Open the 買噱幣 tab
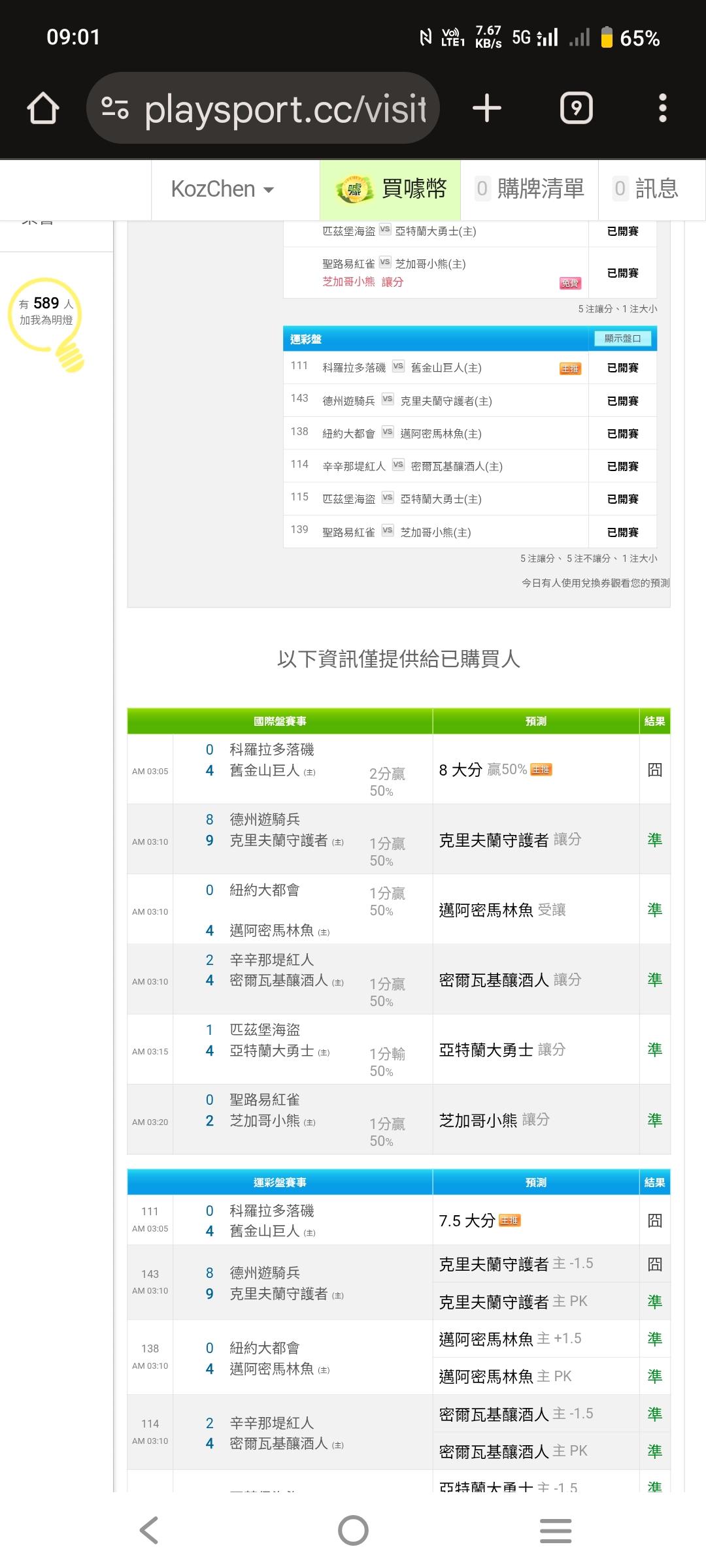The image size is (706, 1568). click(391, 189)
